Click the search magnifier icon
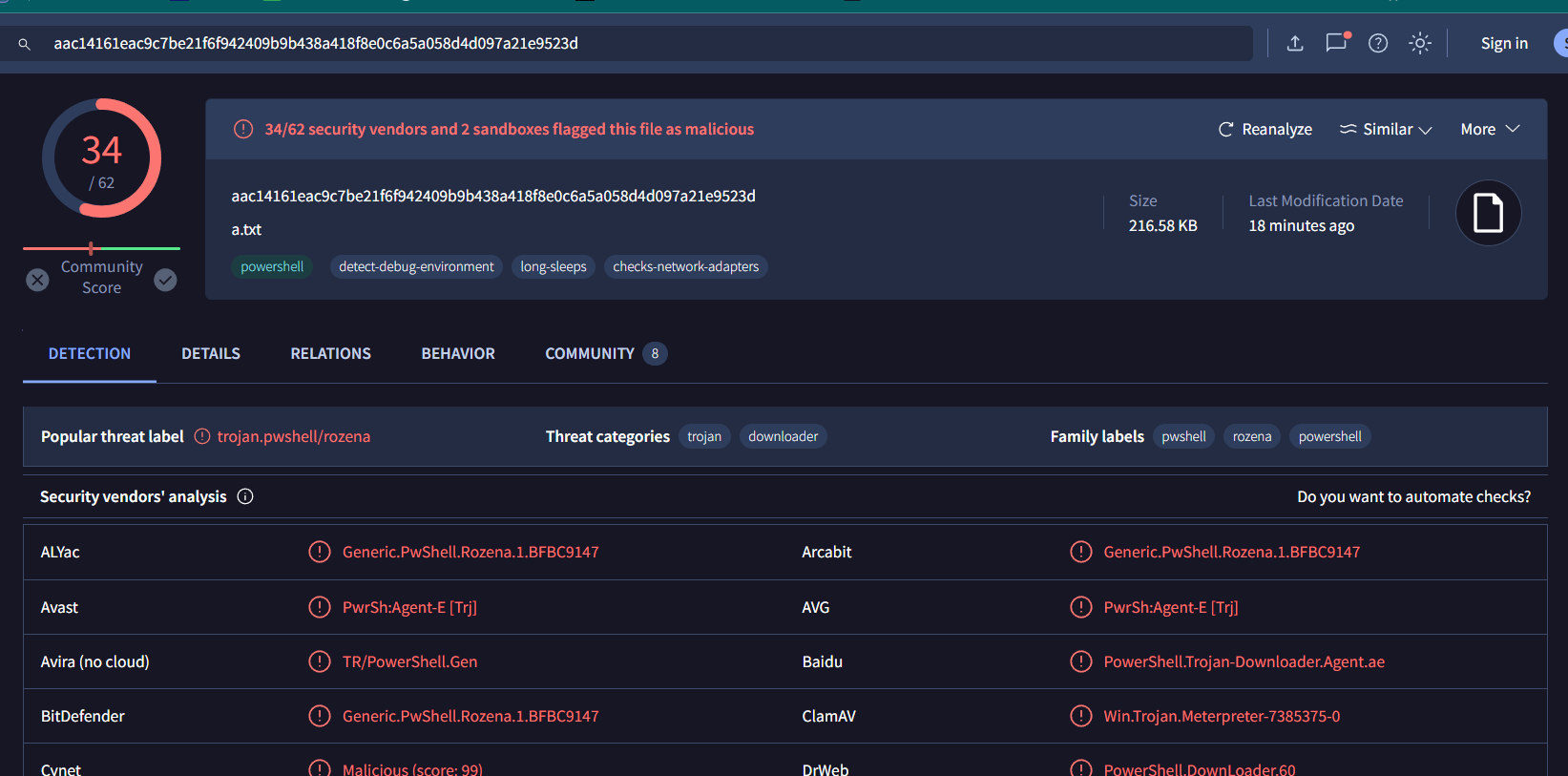Viewport: 1568px width, 776px height. 25,44
